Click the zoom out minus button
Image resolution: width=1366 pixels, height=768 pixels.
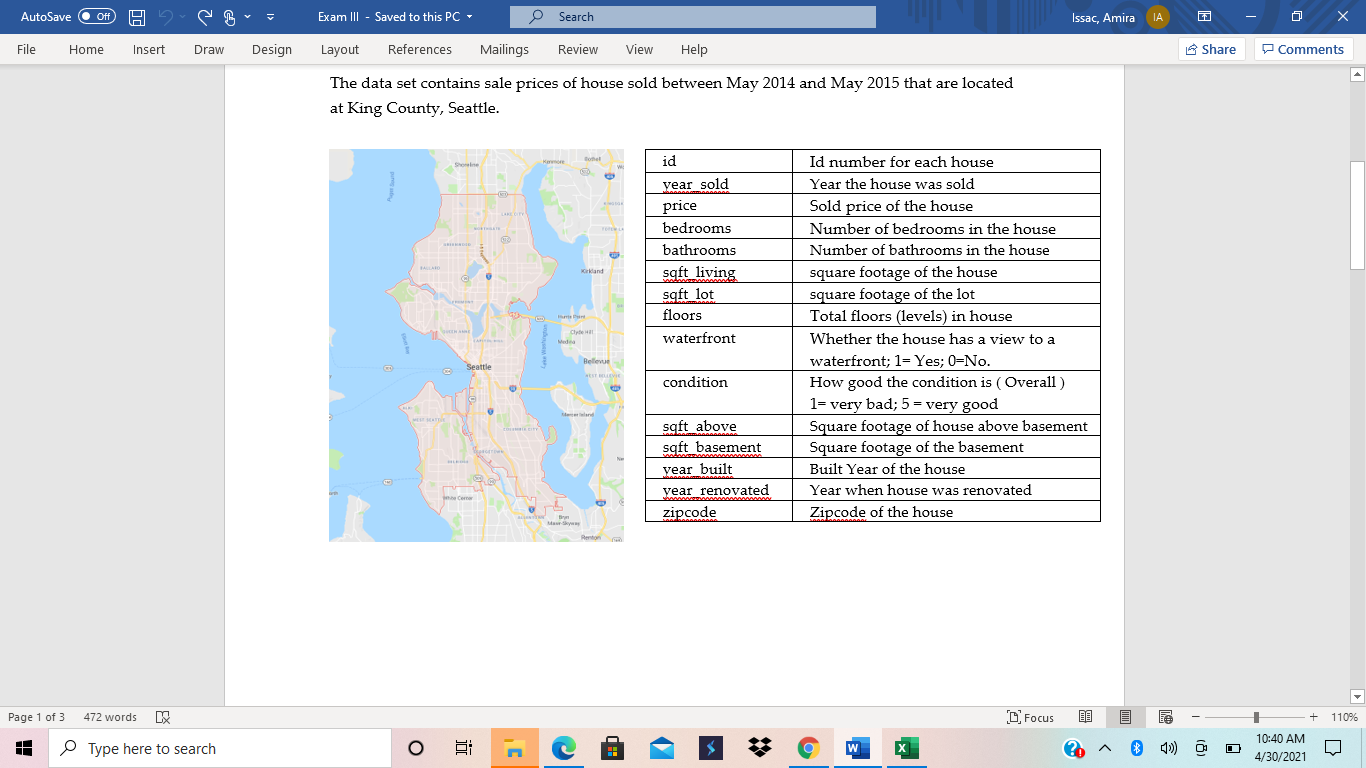(x=1195, y=717)
